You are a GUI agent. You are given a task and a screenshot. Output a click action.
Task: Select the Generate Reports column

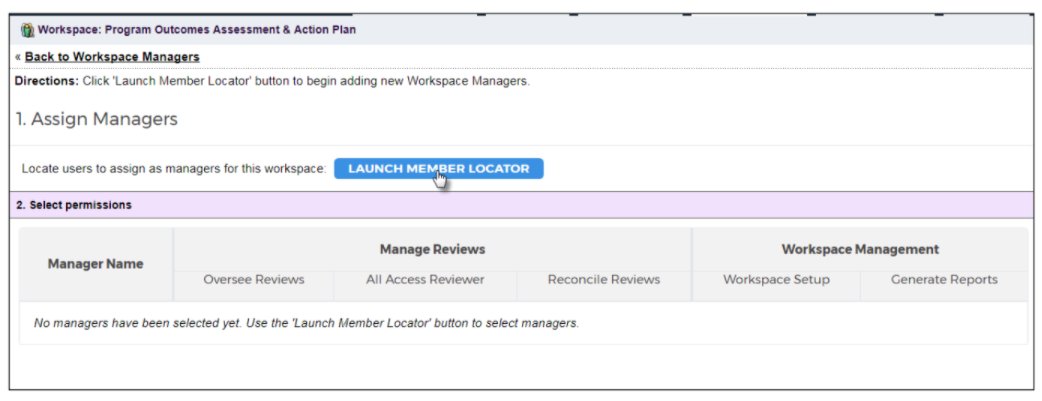pyautogui.click(x=944, y=280)
